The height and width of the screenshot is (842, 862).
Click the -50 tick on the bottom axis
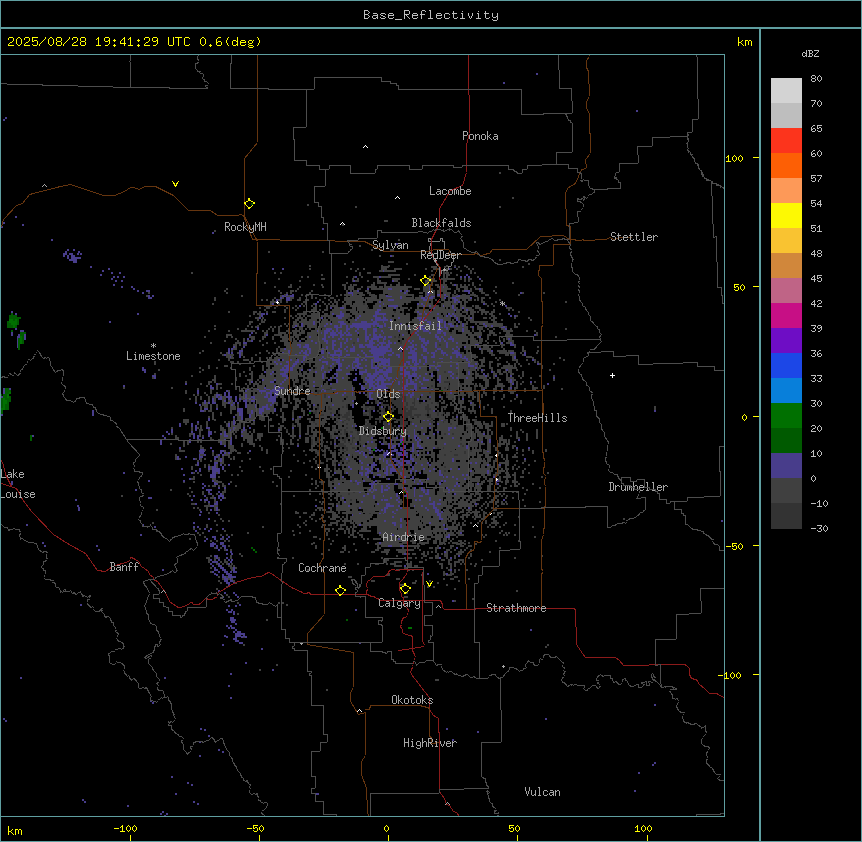coord(255,829)
